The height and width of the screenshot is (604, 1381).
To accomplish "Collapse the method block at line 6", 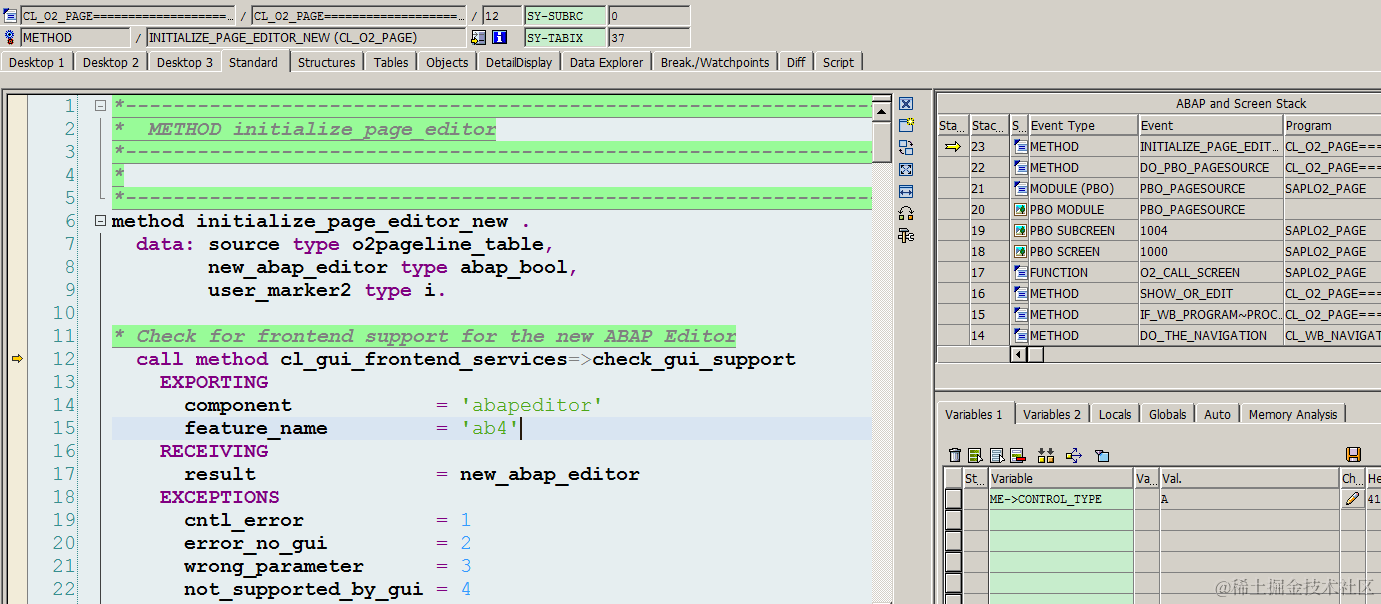I will [x=100, y=221].
